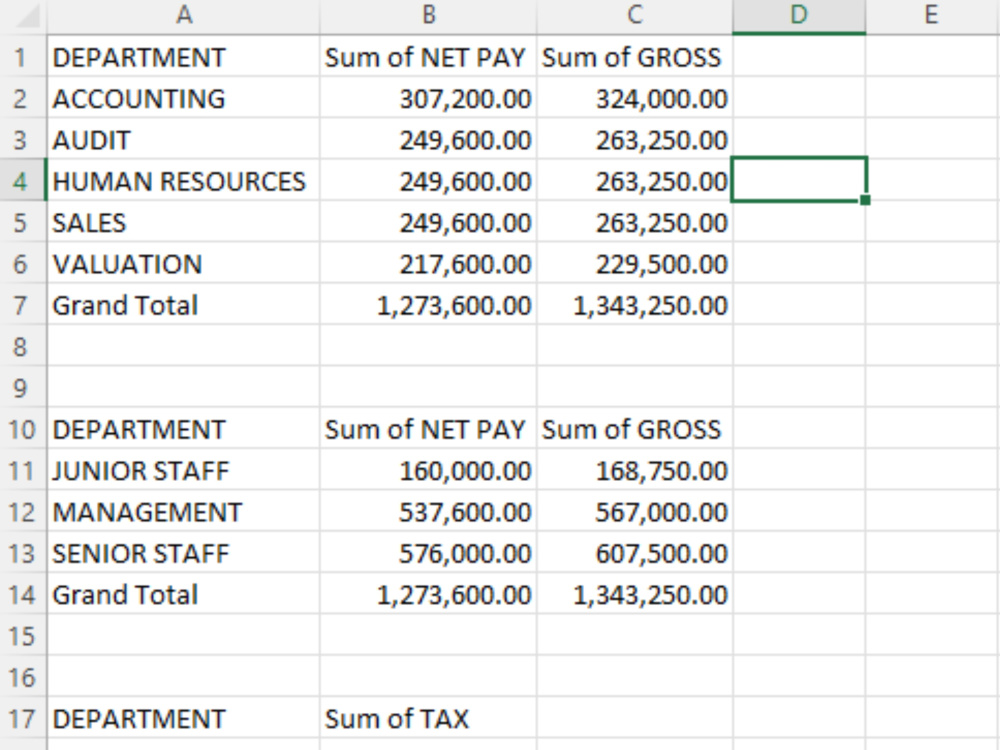
Task: Select column D header
Action: click(799, 15)
